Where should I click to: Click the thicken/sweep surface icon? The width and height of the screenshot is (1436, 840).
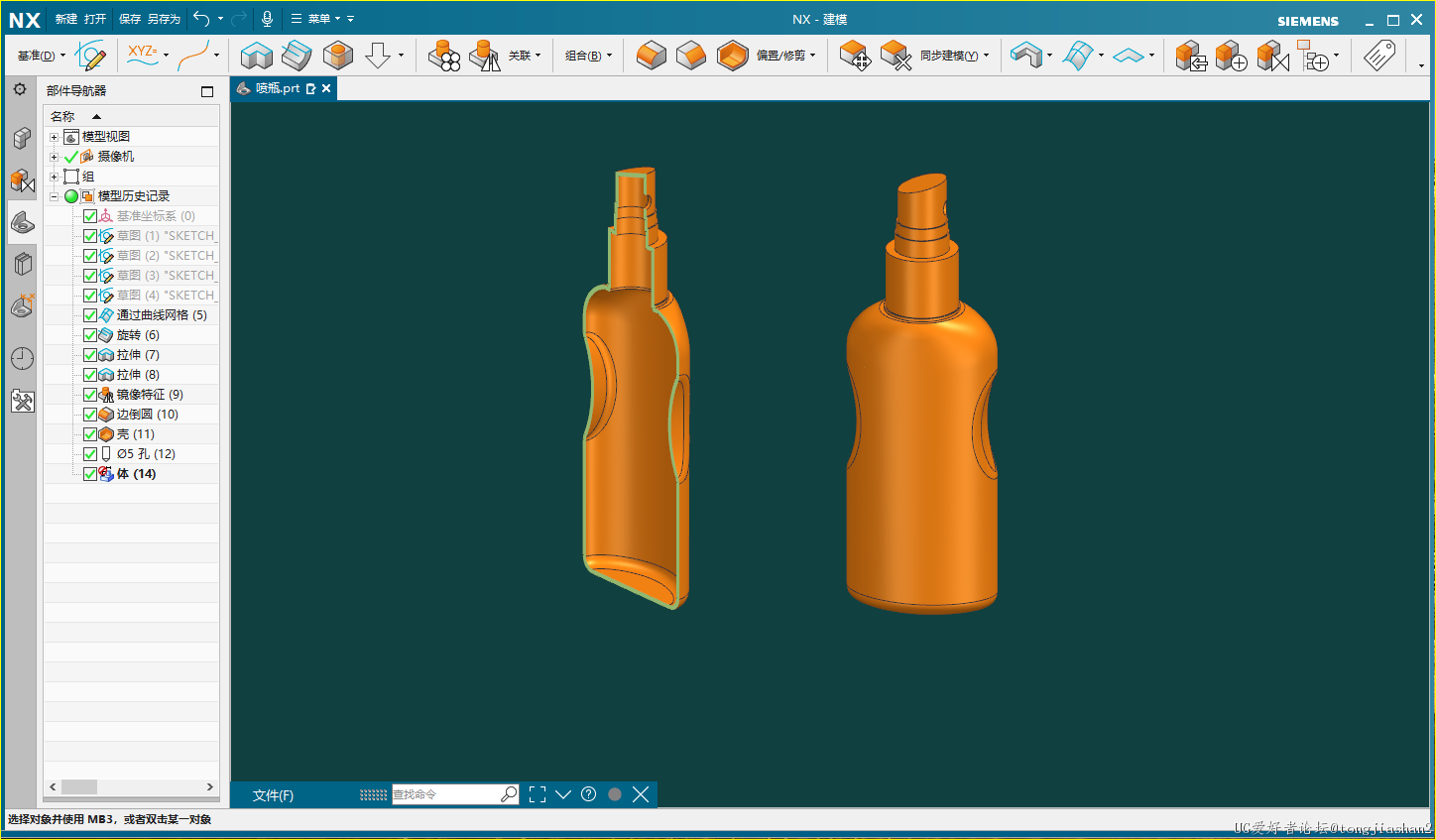[x=1026, y=55]
